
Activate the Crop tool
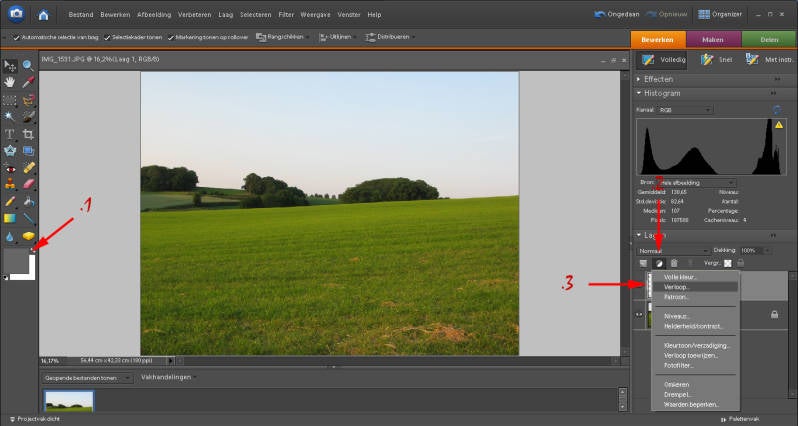[28, 133]
